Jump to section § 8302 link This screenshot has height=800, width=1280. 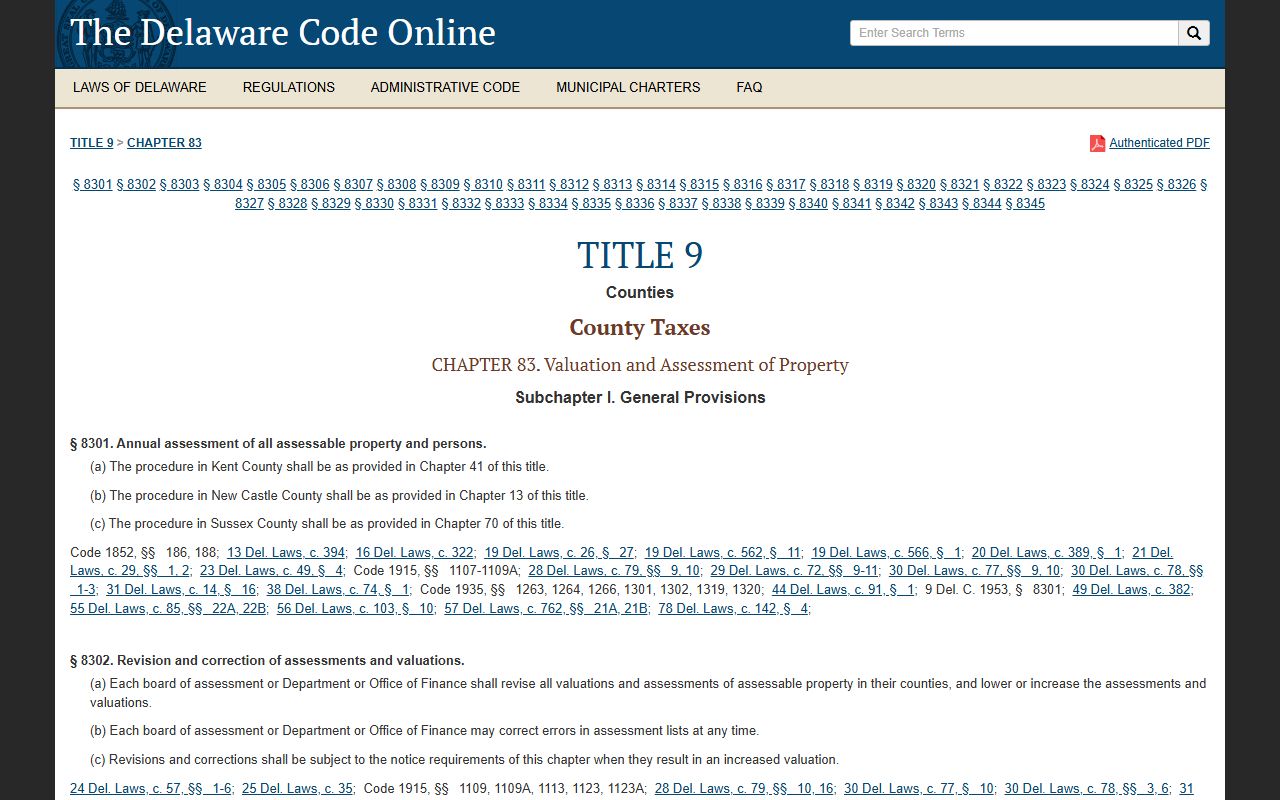[136, 185]
